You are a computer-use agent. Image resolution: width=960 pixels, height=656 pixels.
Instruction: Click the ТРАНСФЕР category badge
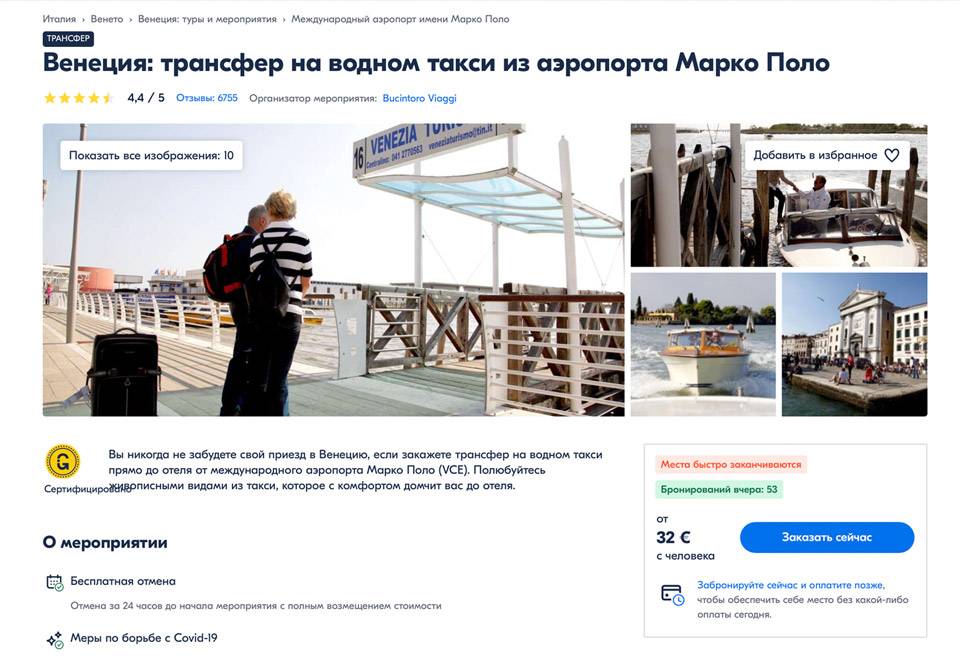click(68, 39)
